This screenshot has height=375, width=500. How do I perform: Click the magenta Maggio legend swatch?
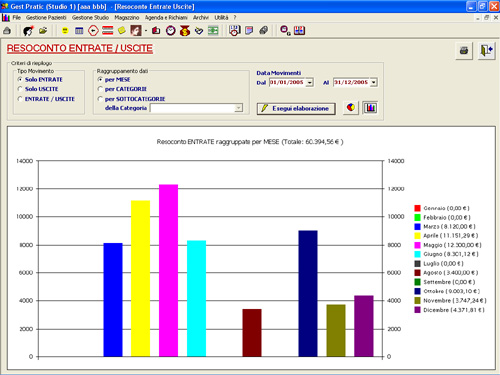417,245
